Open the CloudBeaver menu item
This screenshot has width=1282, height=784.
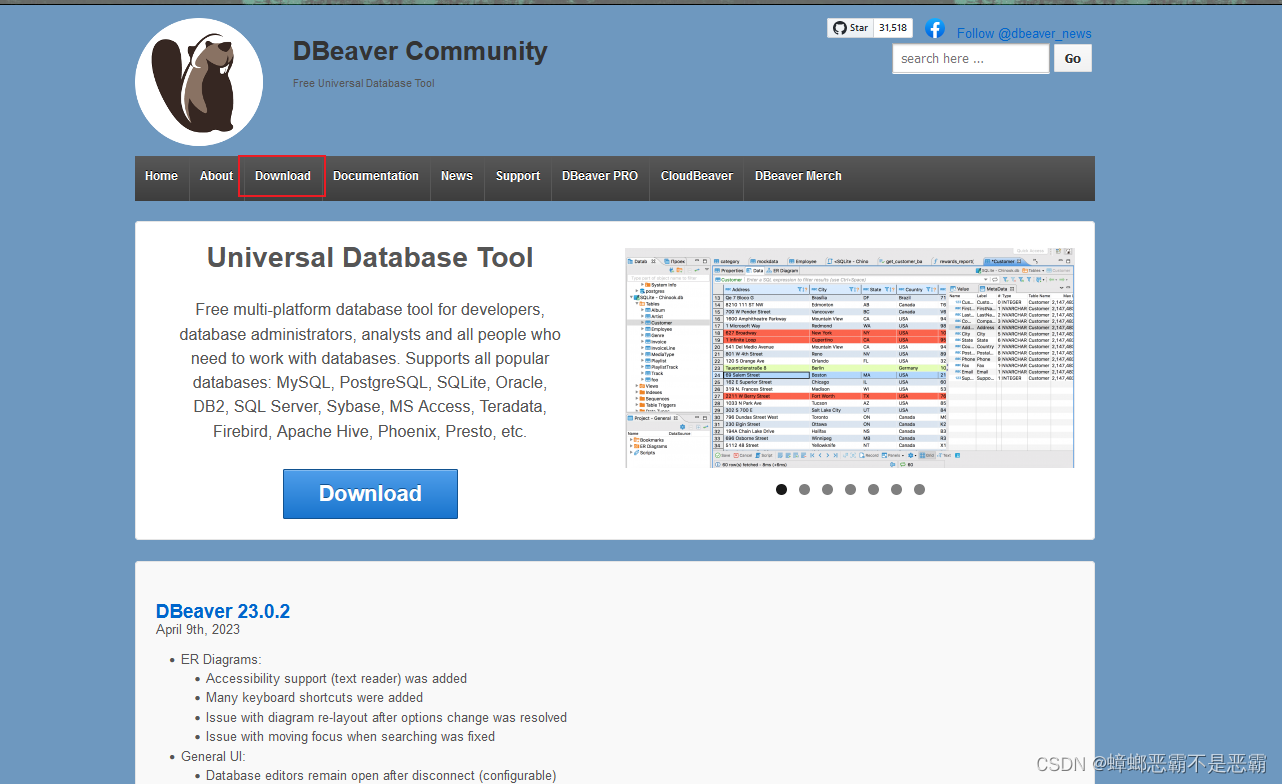click(x=697, y=176)
